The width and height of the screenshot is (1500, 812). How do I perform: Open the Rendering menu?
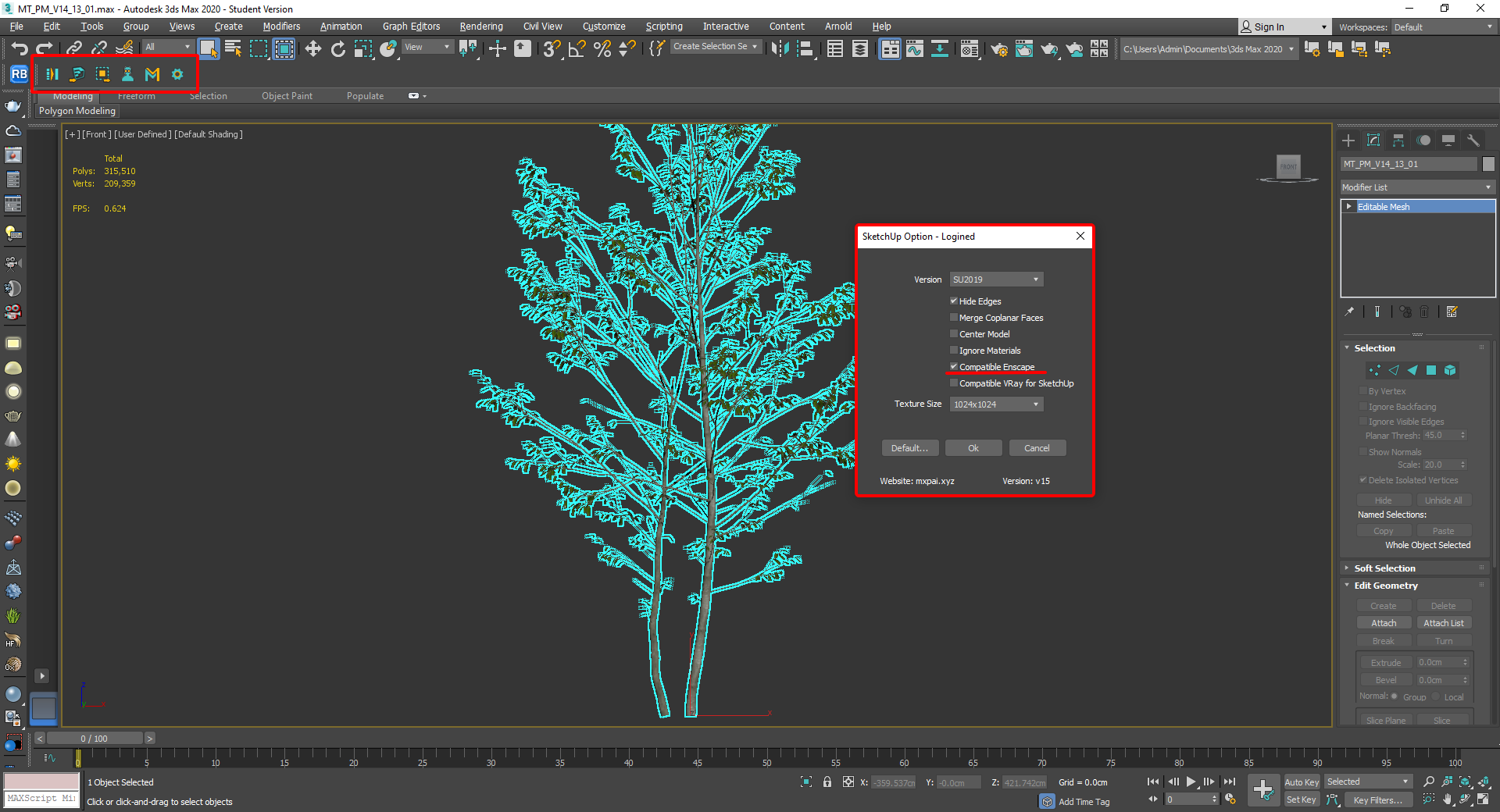tap(480, 26)
